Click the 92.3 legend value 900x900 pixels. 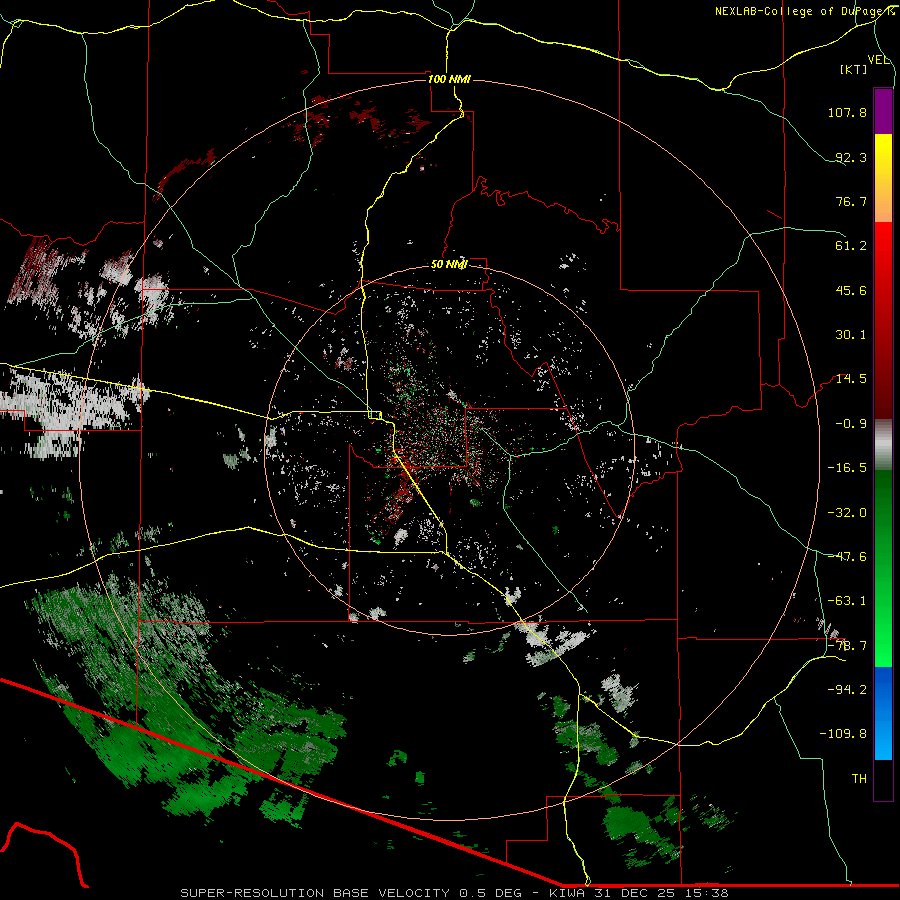click(x=851, y=157)
